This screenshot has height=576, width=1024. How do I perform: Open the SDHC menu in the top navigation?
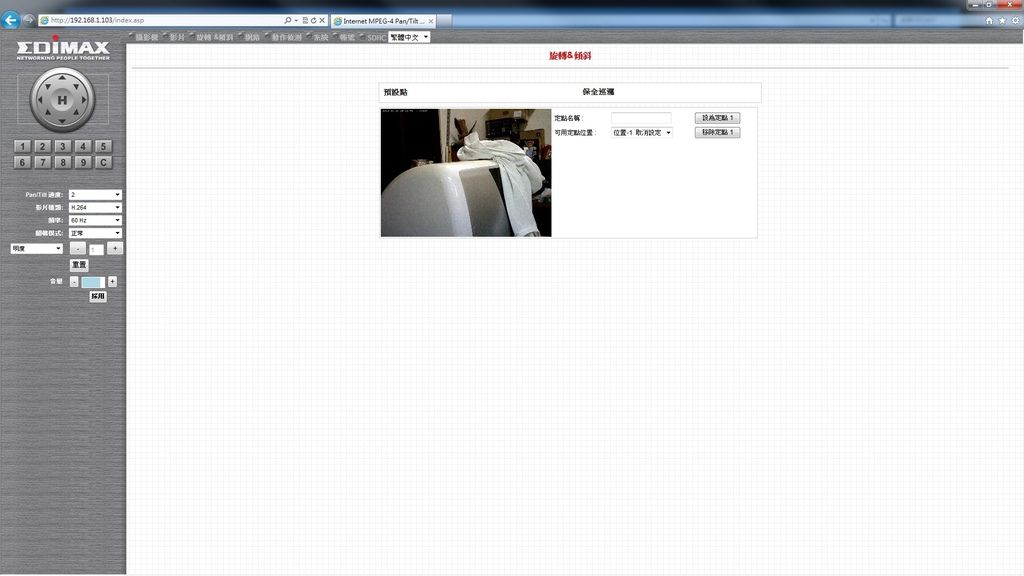click(376, 37)
